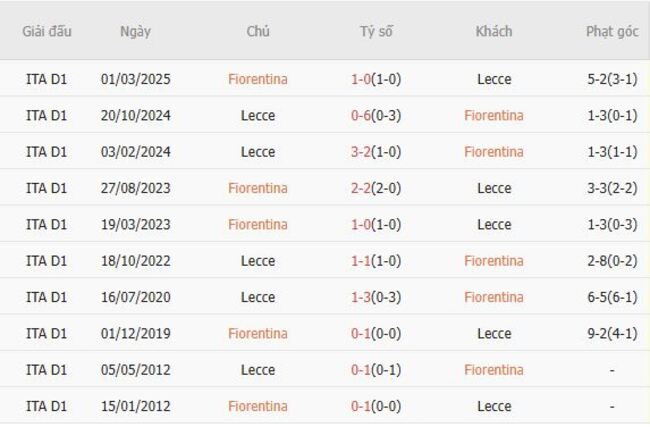The image size is (650, 427).
Task: Click Fiorentina in the 19/03/2023 row
Action: (x=257, y=224)
